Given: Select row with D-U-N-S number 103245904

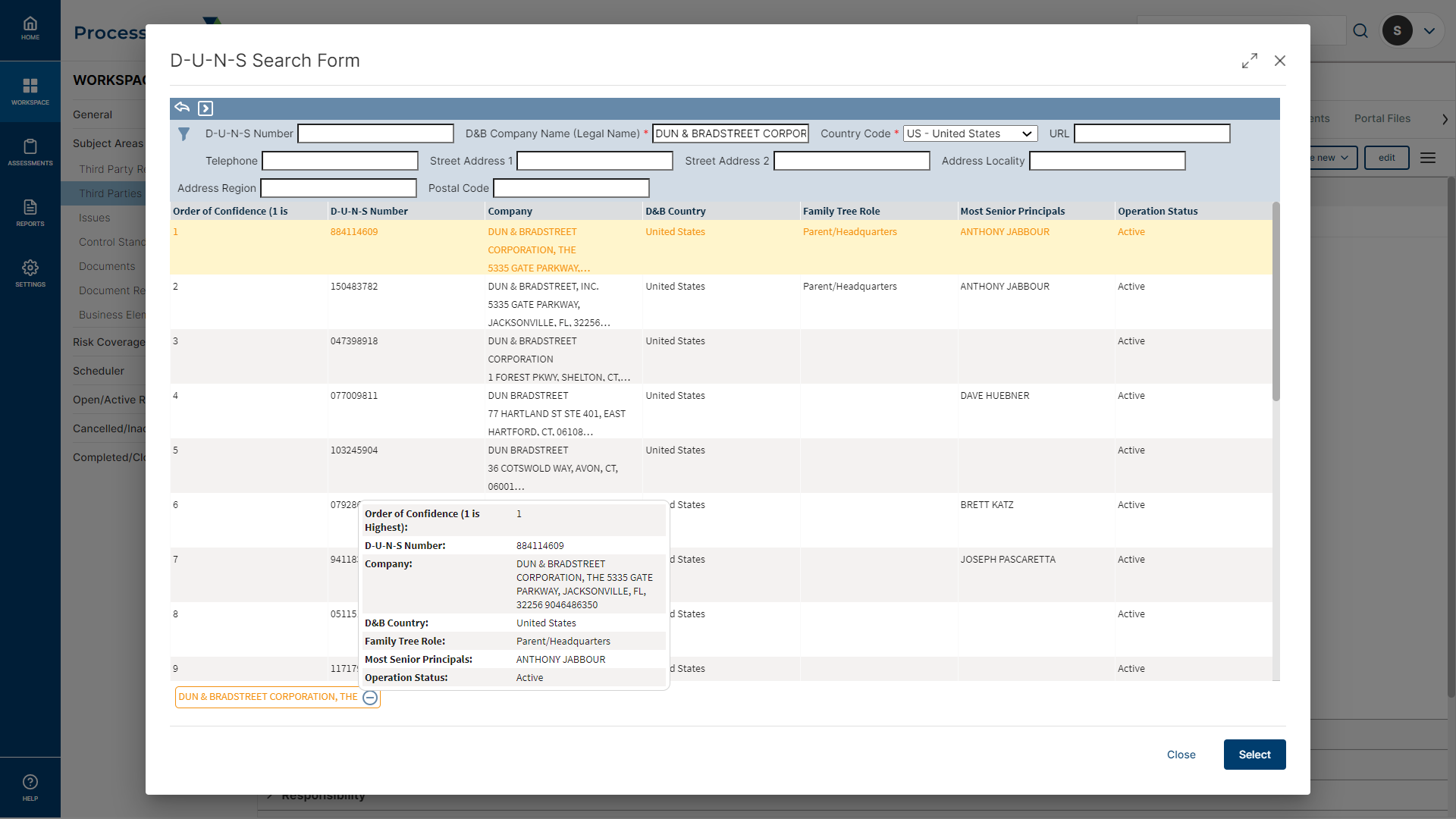Looking at the screenshot, I should (720, 466).
